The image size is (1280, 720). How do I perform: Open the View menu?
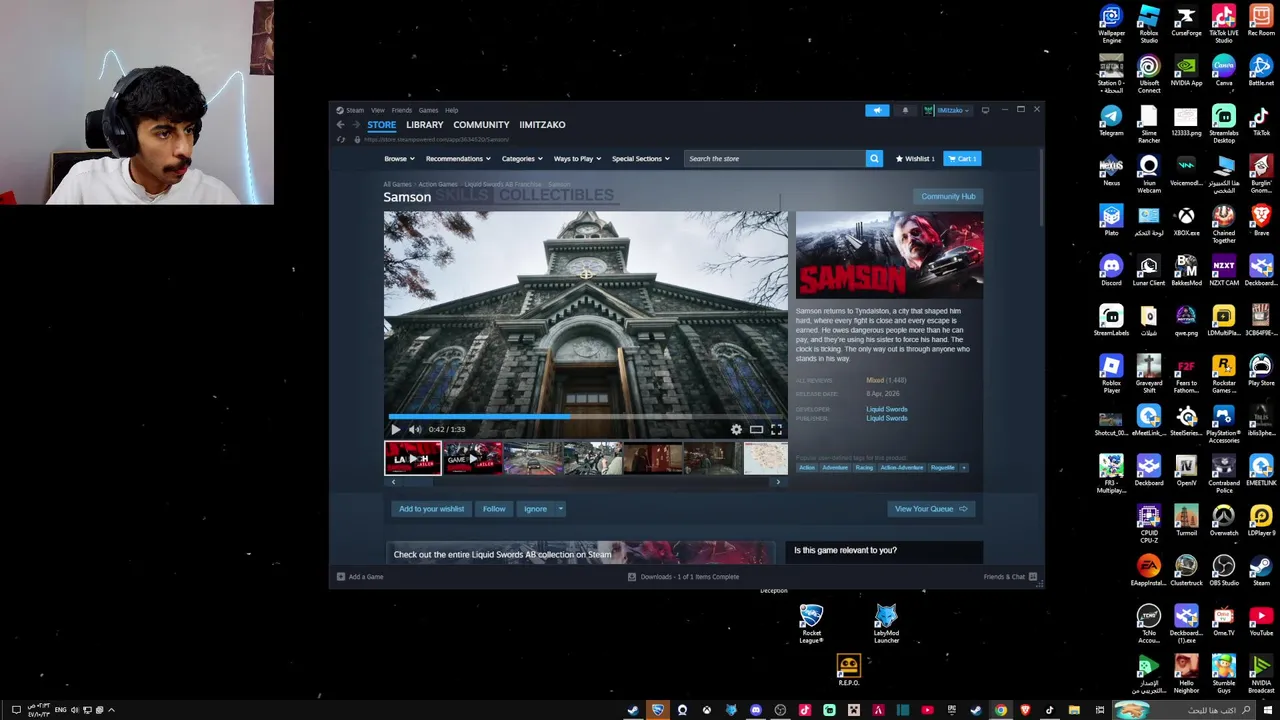(x=378, y=110)
